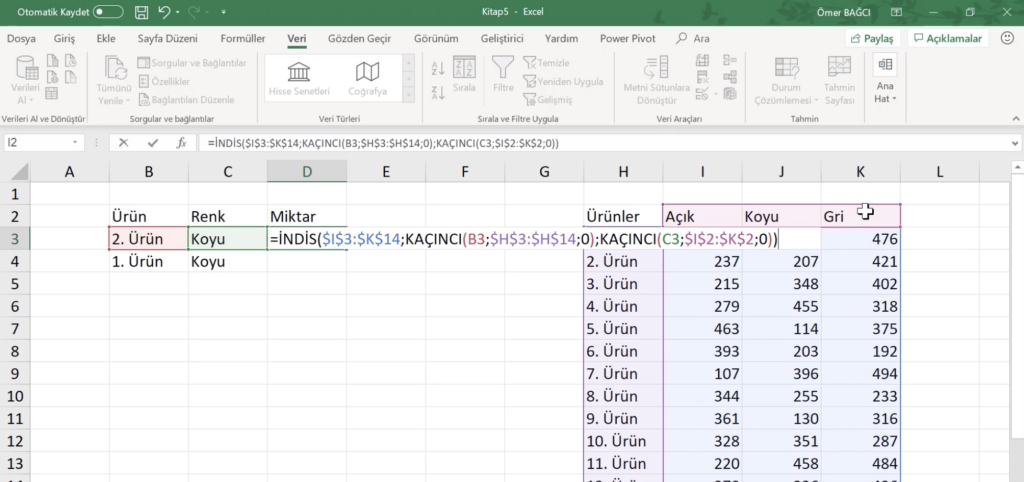Image resolution: width=1024 pixels, height=482 pixels.
Task: Confirm formula with the checkmark icon
Action: [x=152, y=143]
